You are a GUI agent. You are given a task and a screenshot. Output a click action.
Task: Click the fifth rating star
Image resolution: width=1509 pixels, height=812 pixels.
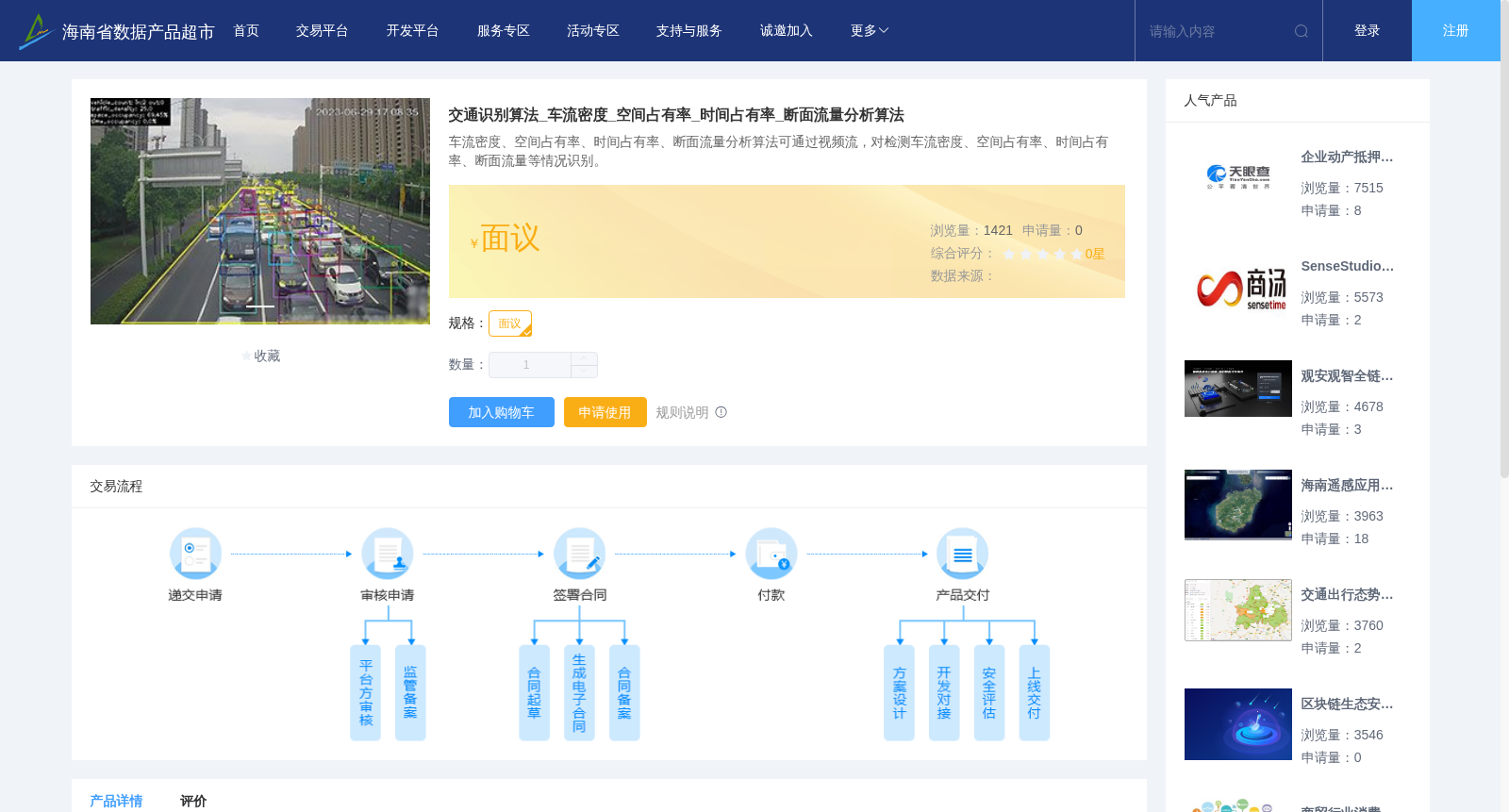[x=1077, y=255]
